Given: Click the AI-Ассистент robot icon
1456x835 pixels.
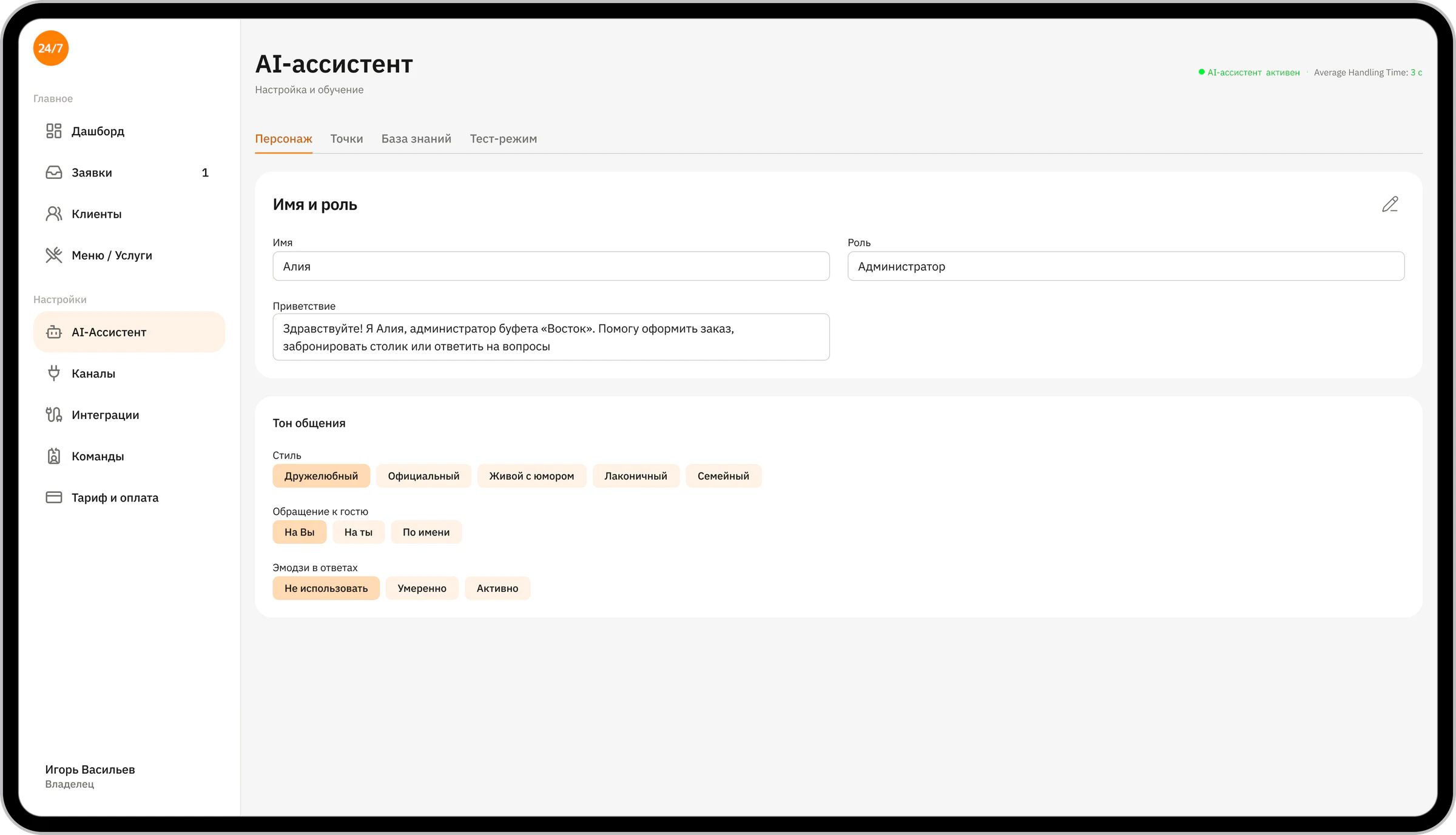Looking at the screenshot, I should coord(54,332).
